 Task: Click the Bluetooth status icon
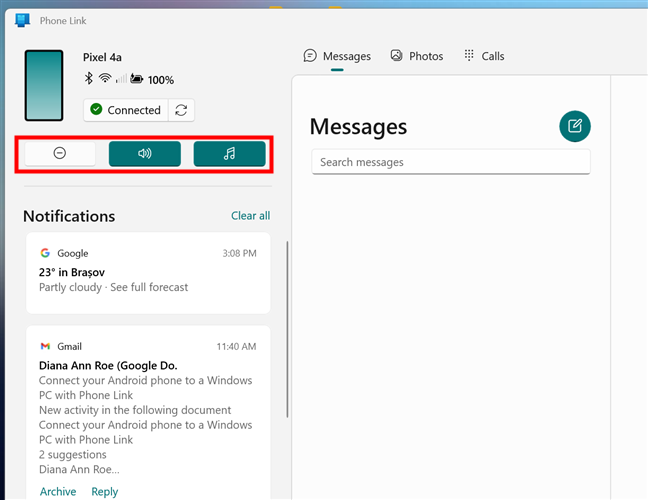[x=88, y=78]
